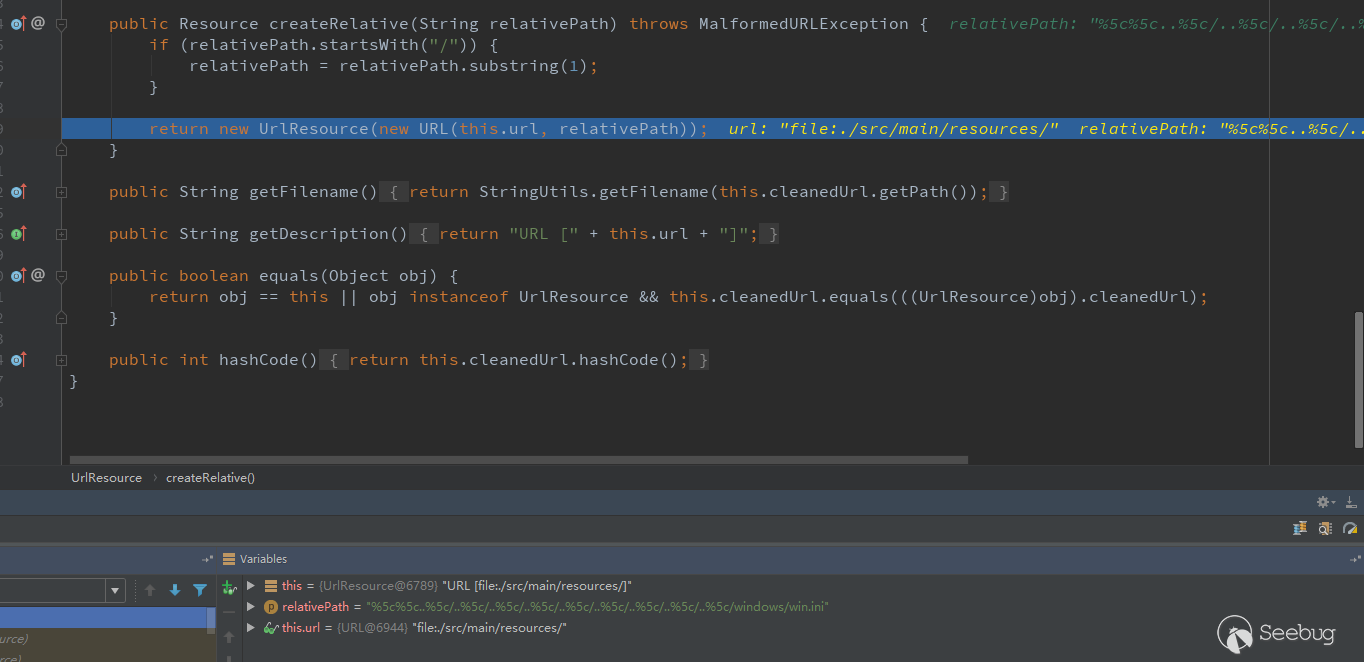Screen dimensions: 1364x662
Task: Open the thread selector dropdown arrow
Action: pyautogui.click(x=116, y=590)
